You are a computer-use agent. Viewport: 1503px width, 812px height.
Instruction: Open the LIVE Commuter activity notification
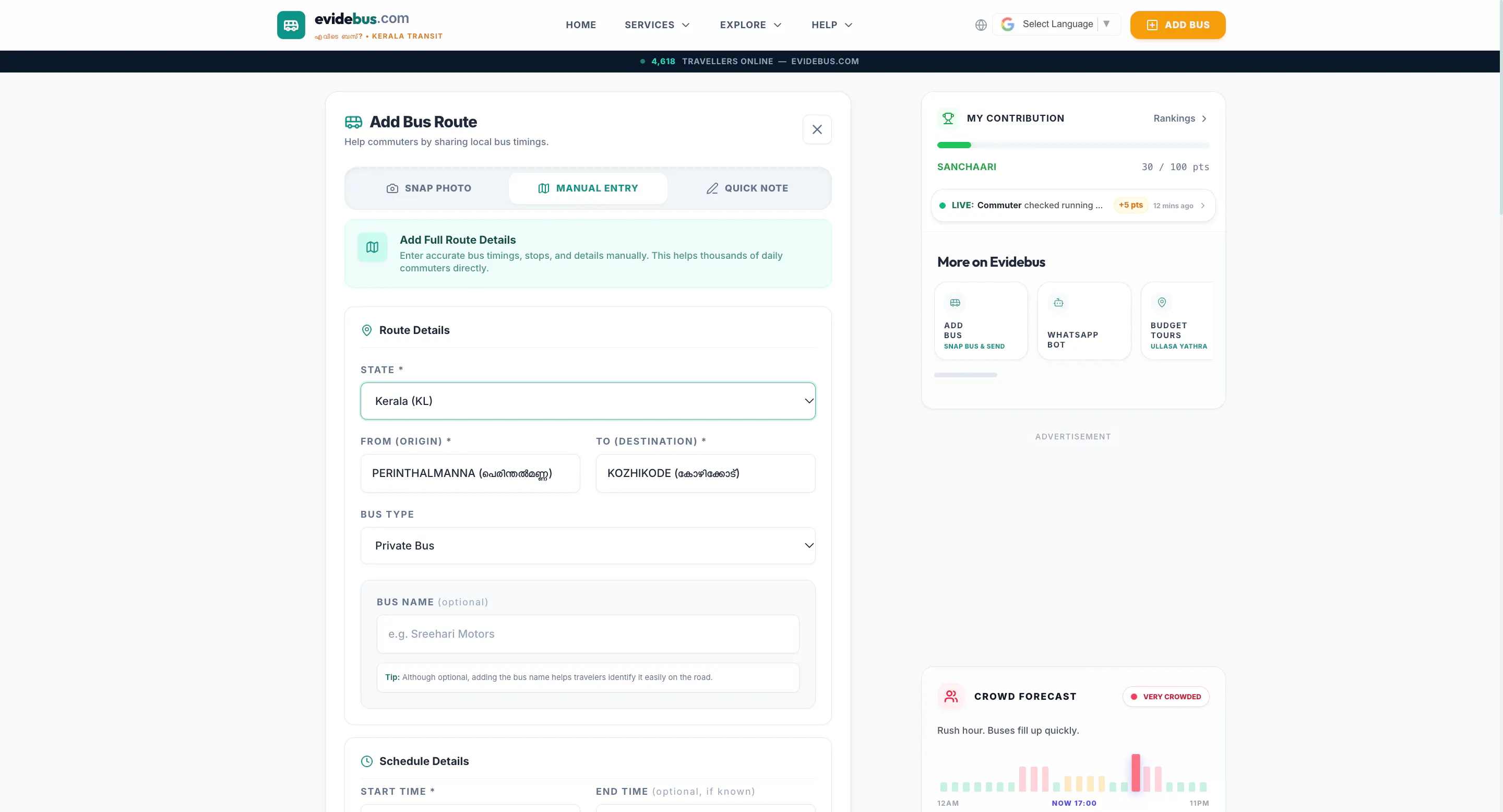pos(1072,205)
